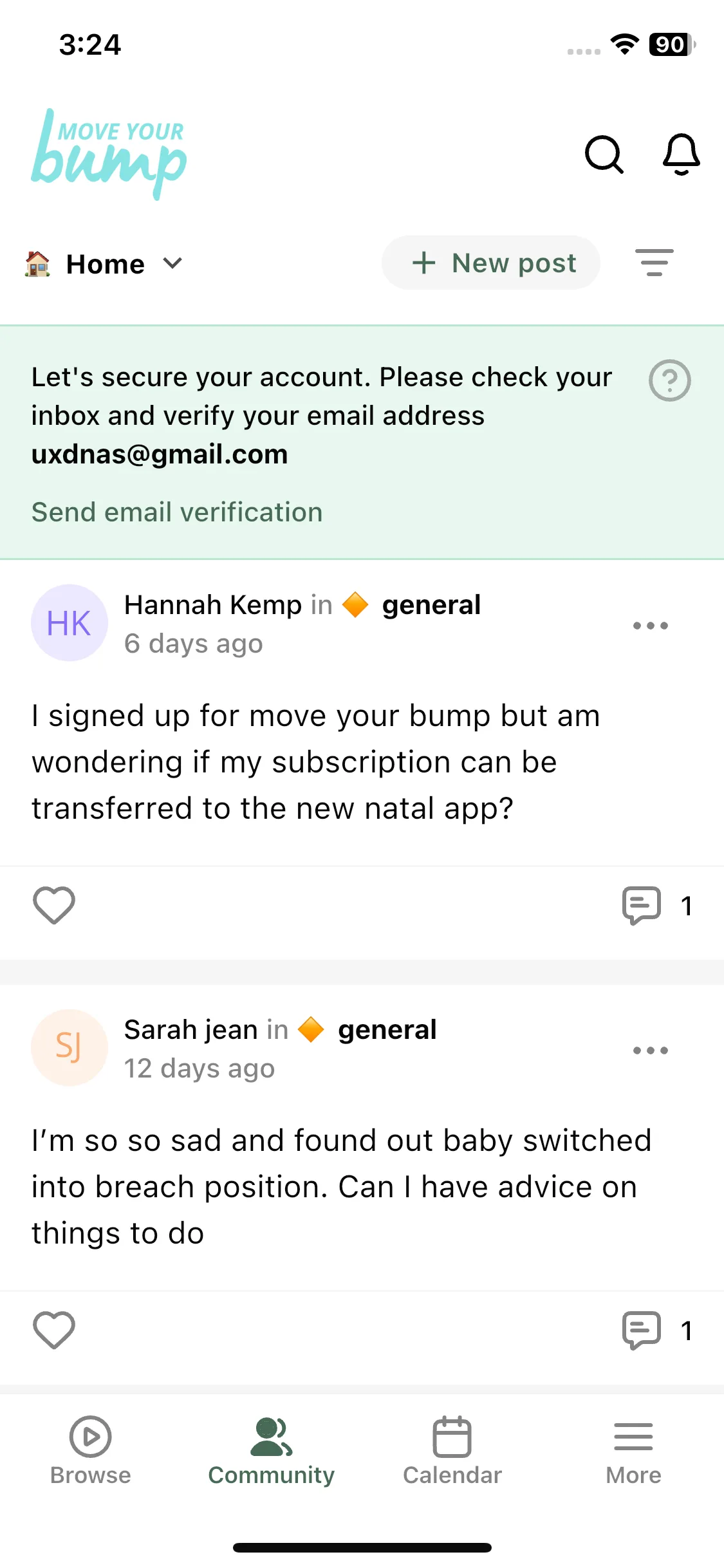Open options menu for Hannah Kemp's post
724x1568 pixels.
pyautogui.click(x=650, y=626)
